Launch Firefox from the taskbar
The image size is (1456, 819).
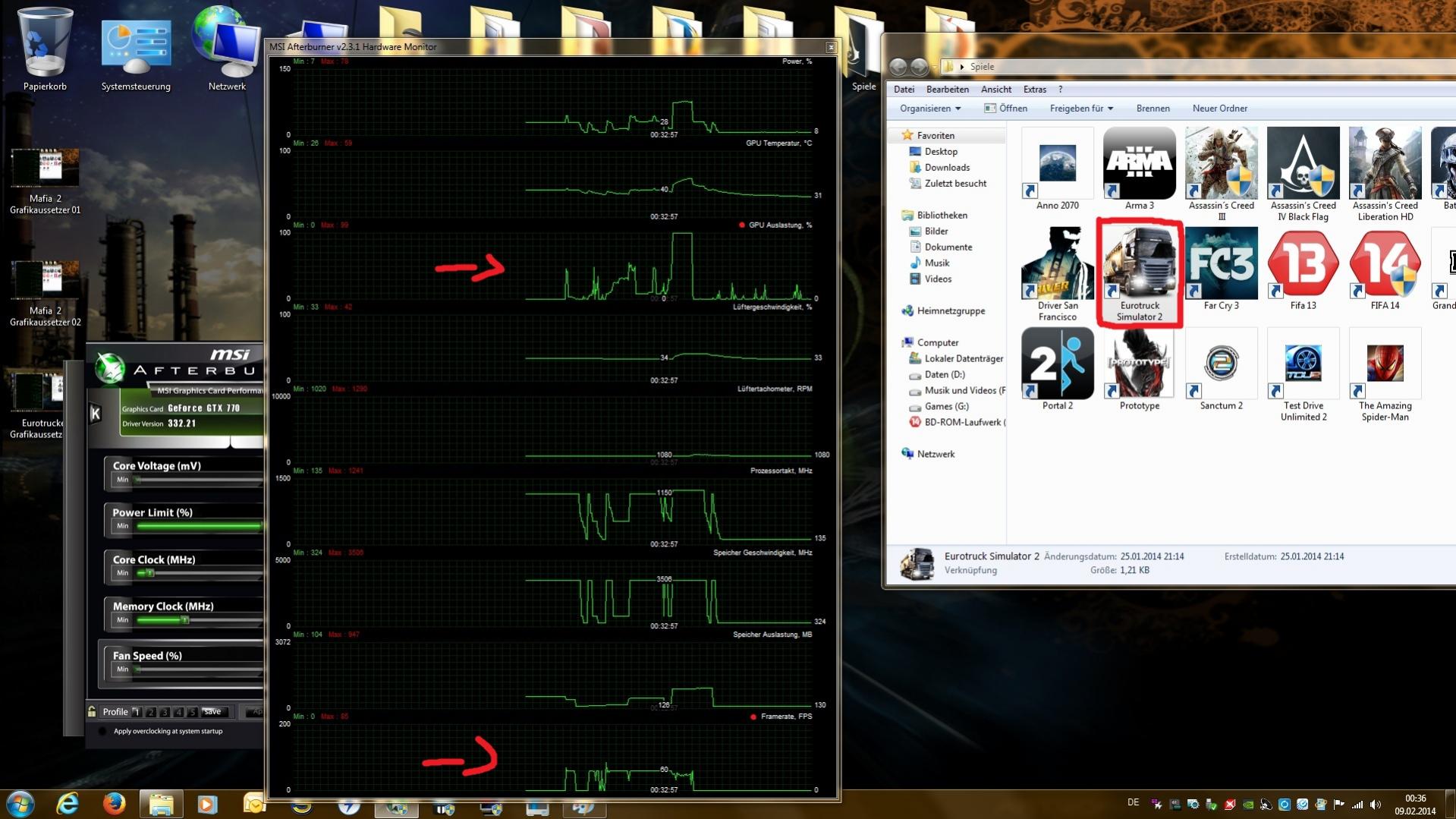[x=114, y=804]
